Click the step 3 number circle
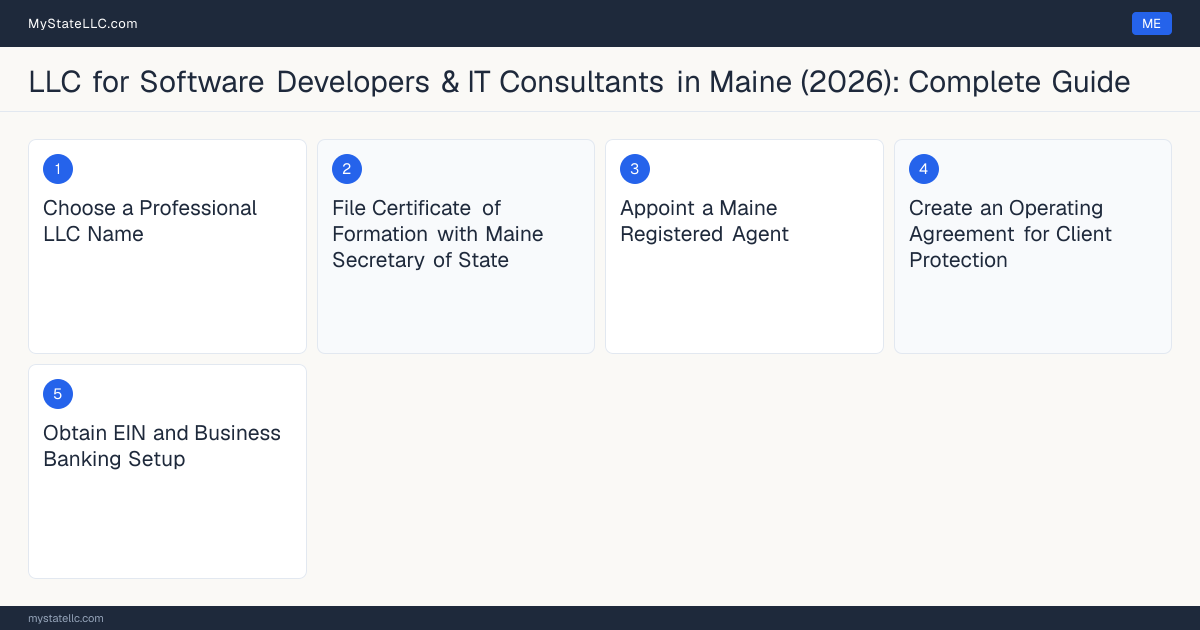The width and height of the screenshot is (1200, 630). (635, 169)
